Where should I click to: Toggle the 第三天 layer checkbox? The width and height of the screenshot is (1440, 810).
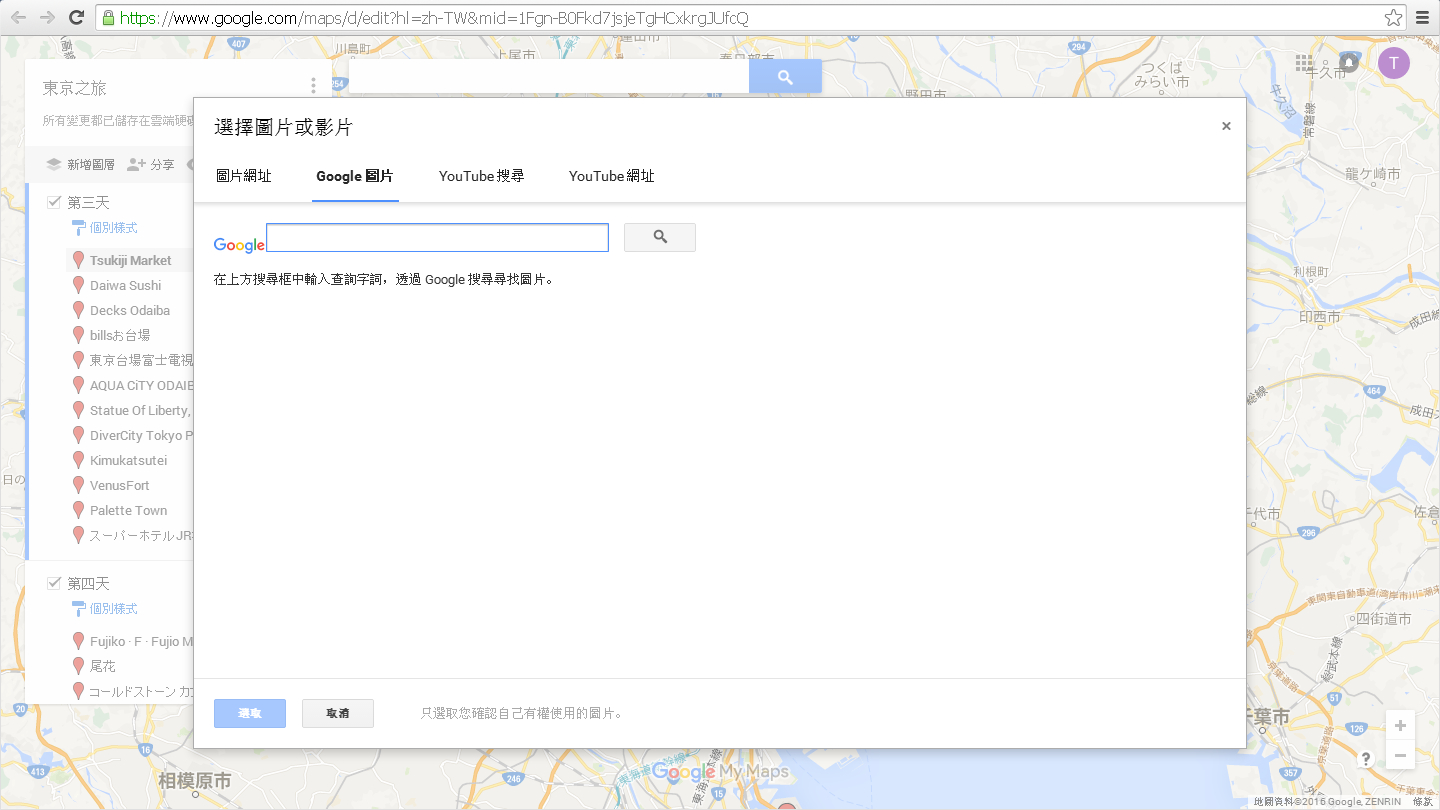click(x=55, y=203)
